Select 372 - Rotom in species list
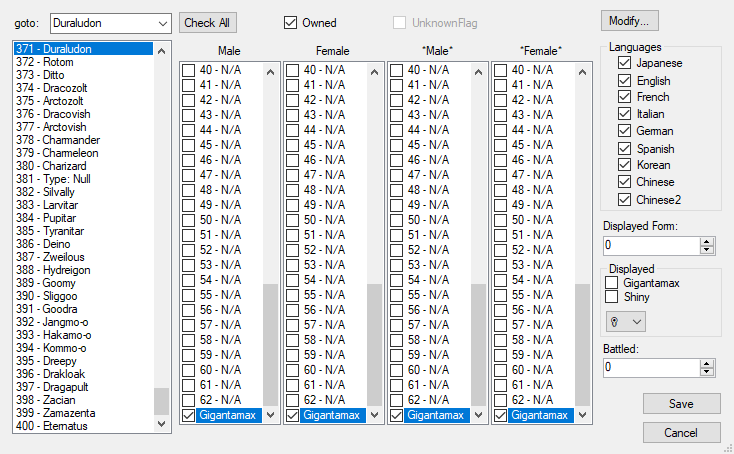 (x=84, y=62)
